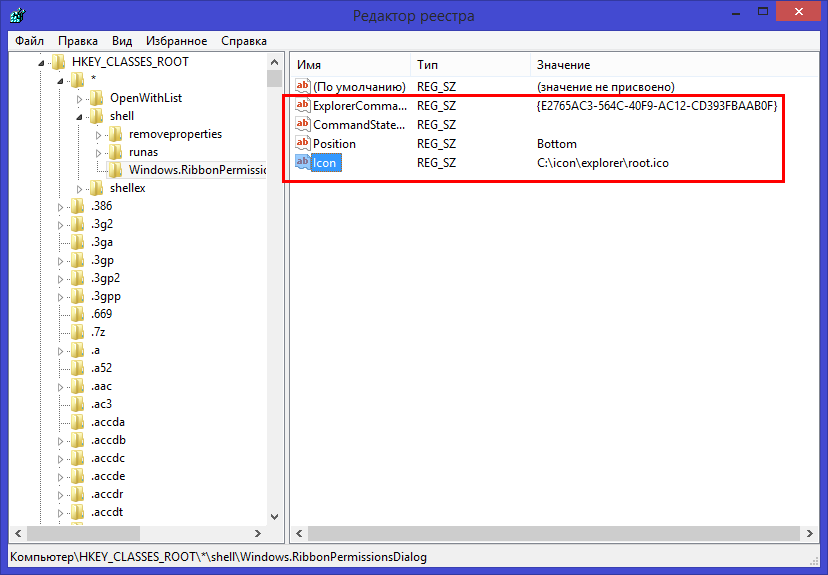This screenshot has height=575, width=828.
Task: Click string icon of ExplorerComma... value
Action: 303,105
